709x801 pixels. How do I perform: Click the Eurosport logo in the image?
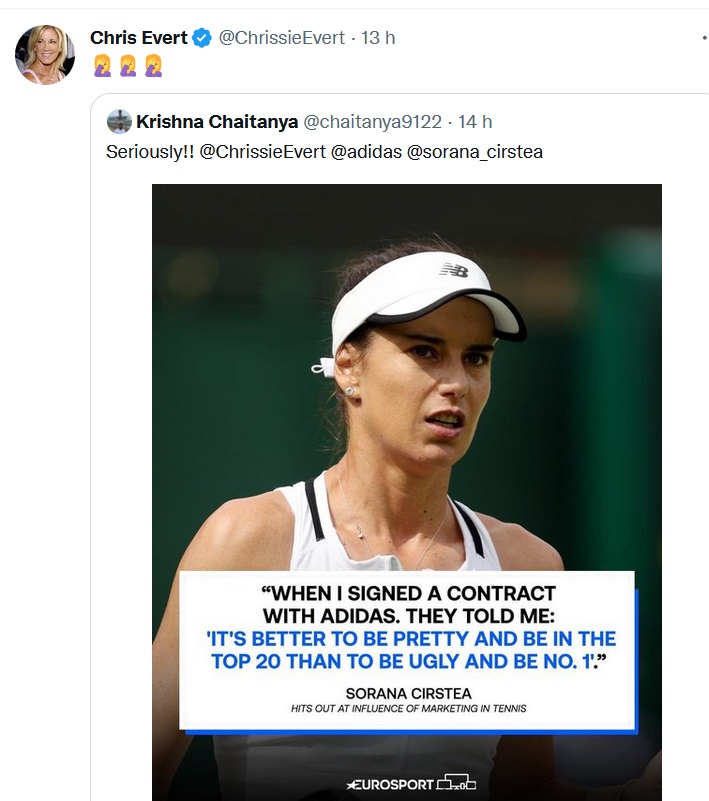click(x=411, y=783)
